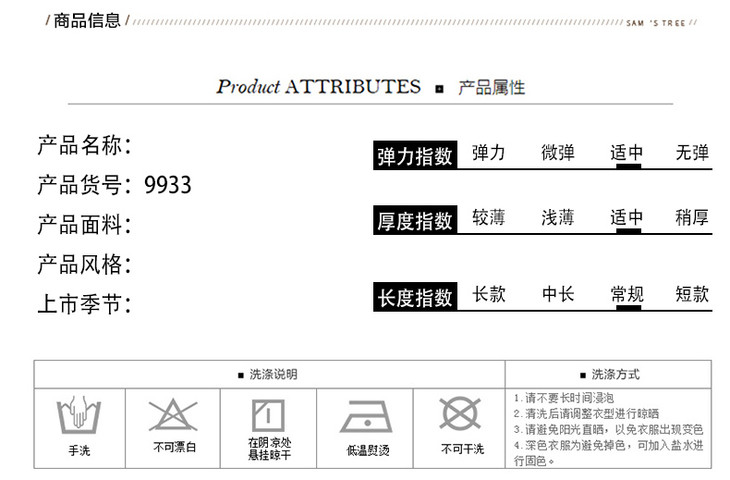
Task: Click the do not dry clean icon
Action: point(461,413)
